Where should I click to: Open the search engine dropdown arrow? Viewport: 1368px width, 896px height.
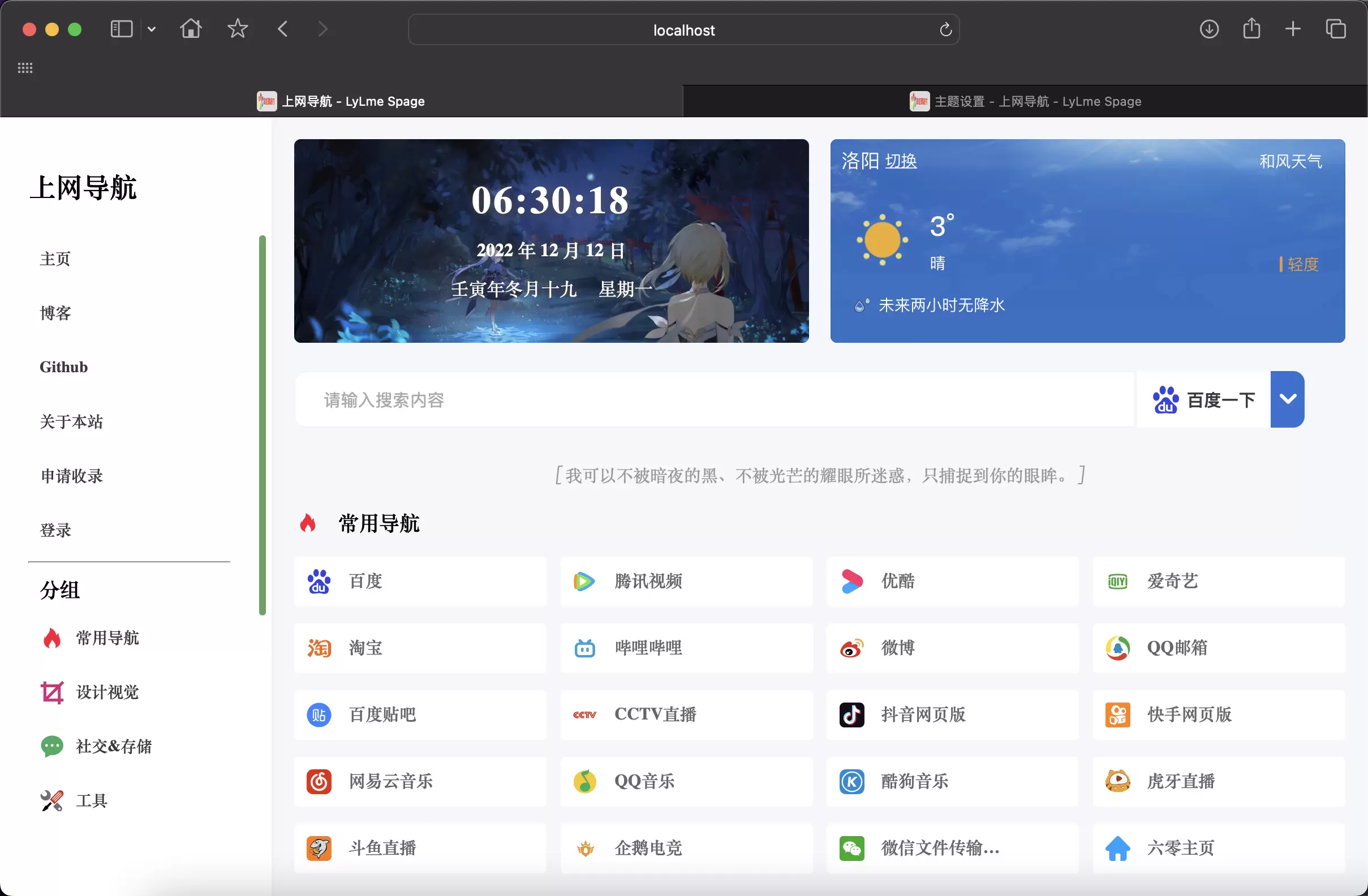1288,399
